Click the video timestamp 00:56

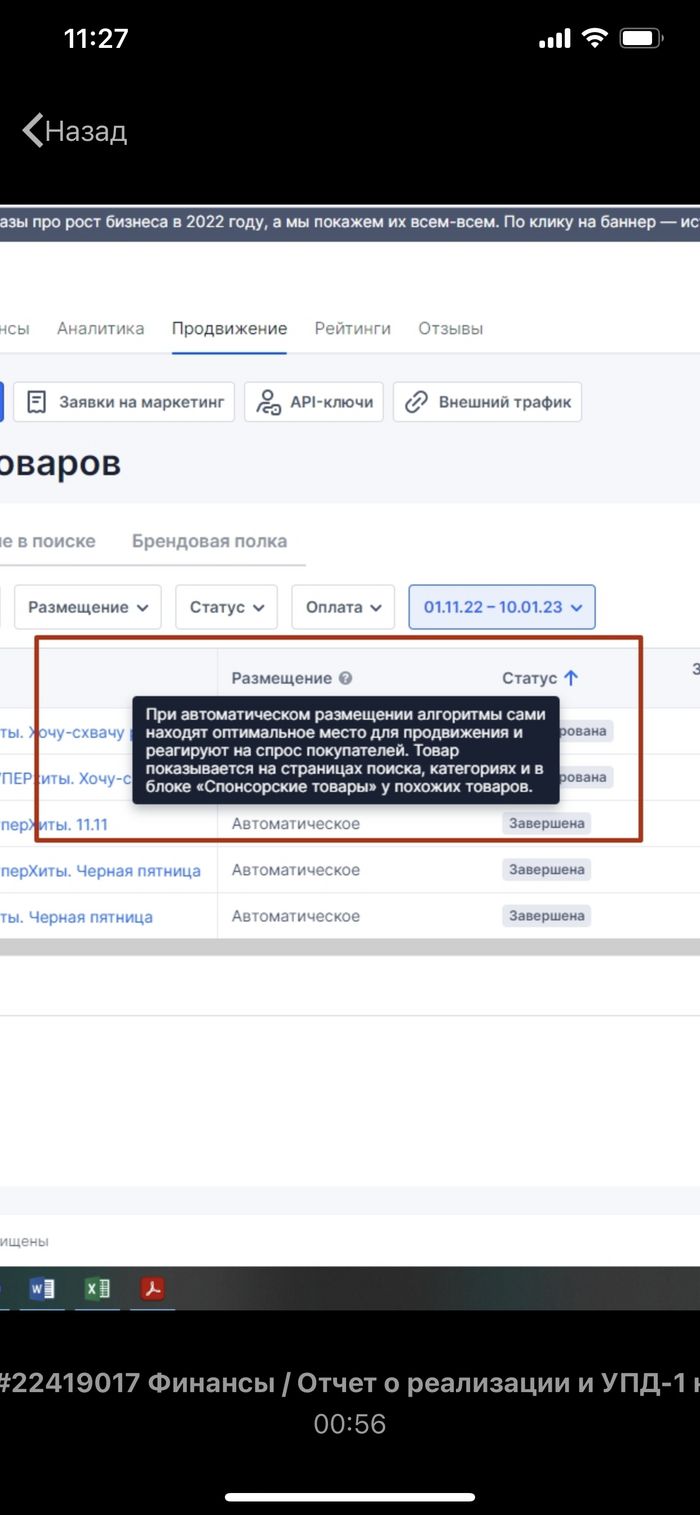(x=350, y=1424)
